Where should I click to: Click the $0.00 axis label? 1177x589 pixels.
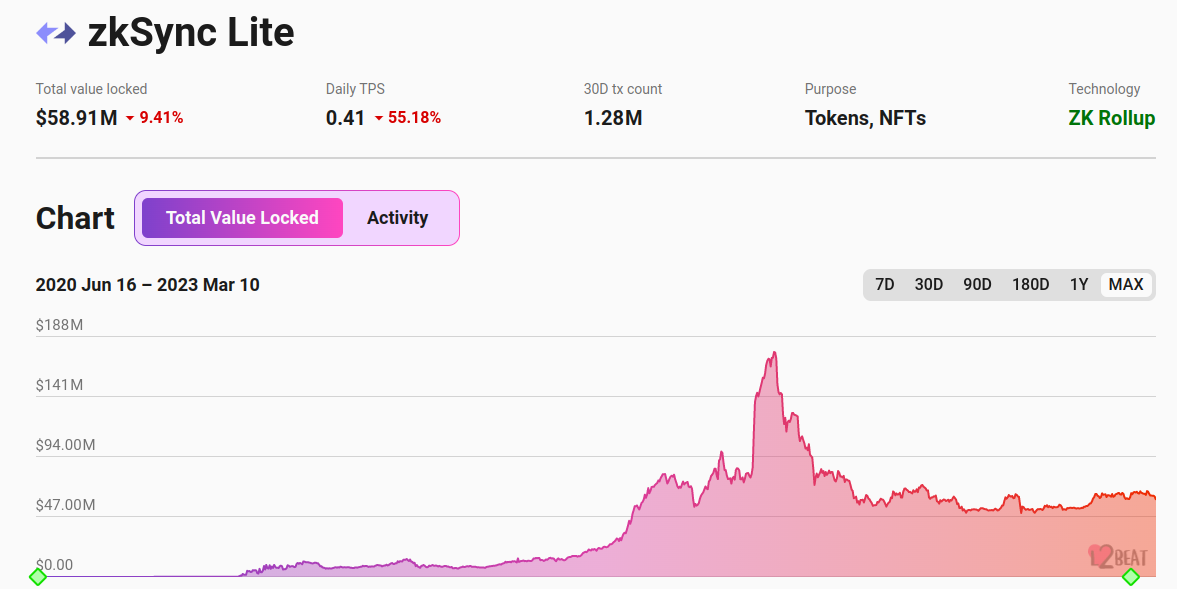coord(55,565)
